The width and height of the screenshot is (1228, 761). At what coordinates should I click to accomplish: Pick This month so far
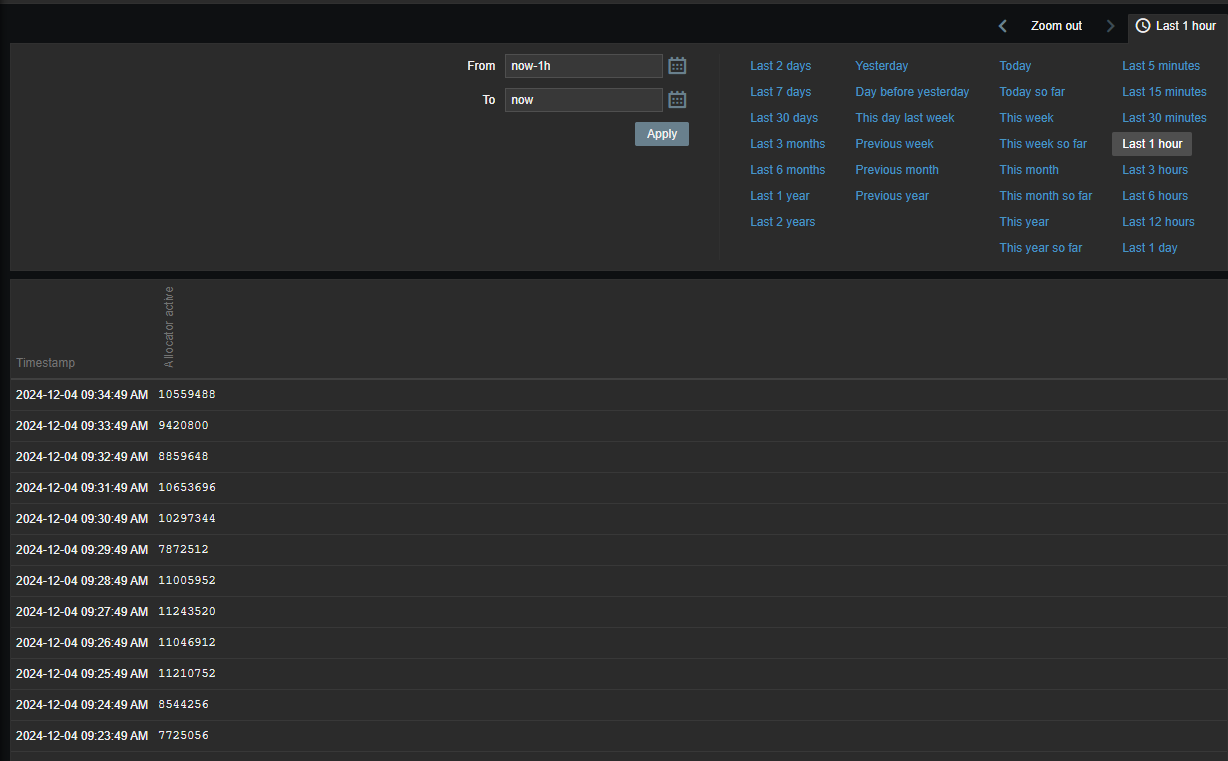(1046, 196)
